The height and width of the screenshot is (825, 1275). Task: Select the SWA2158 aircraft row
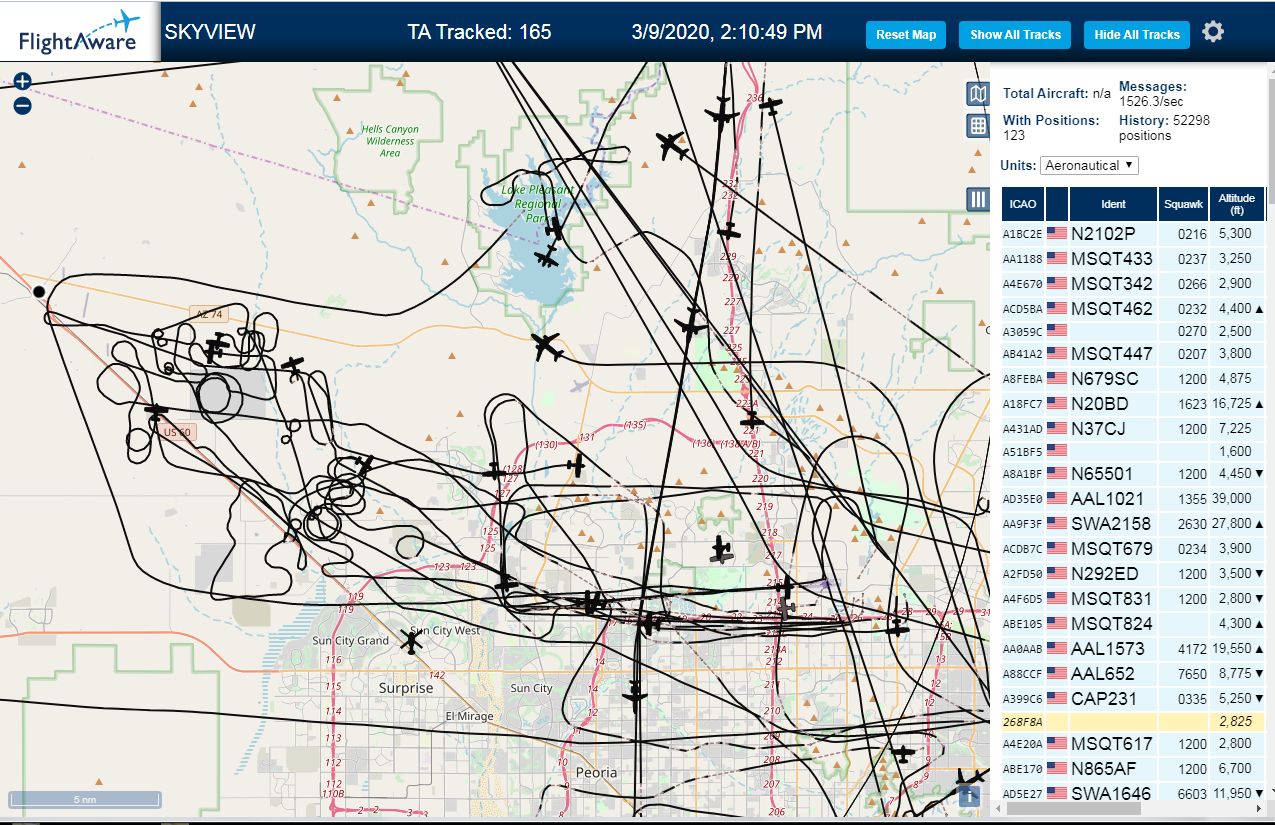coord(1133,524)
